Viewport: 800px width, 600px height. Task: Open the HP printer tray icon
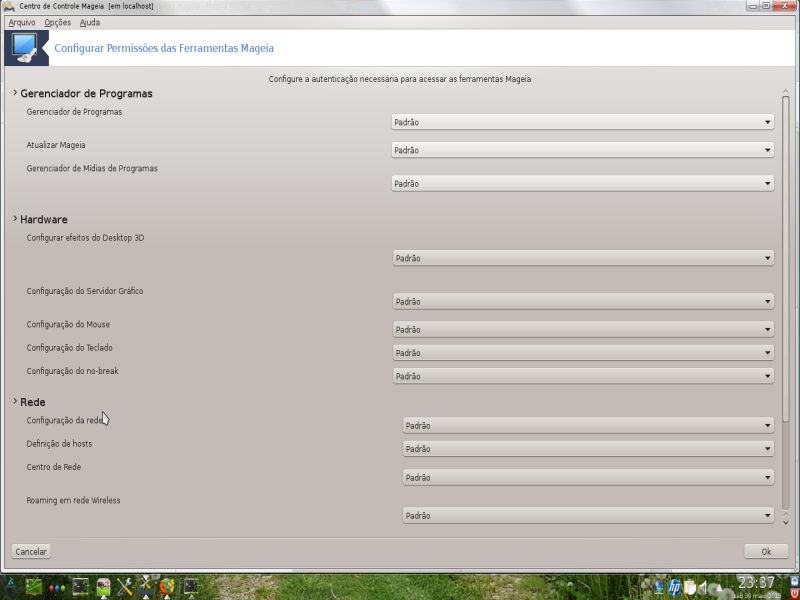tap(674, 588)
